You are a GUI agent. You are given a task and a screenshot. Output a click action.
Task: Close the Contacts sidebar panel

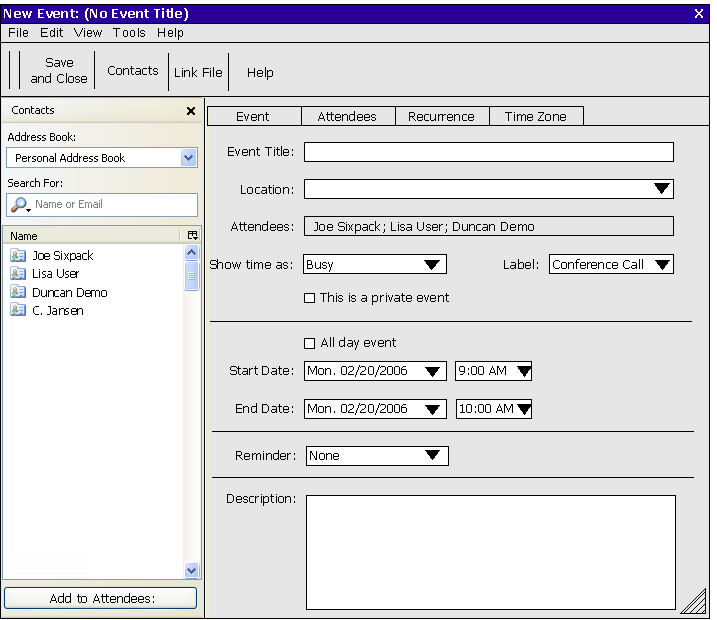[191, 111]
